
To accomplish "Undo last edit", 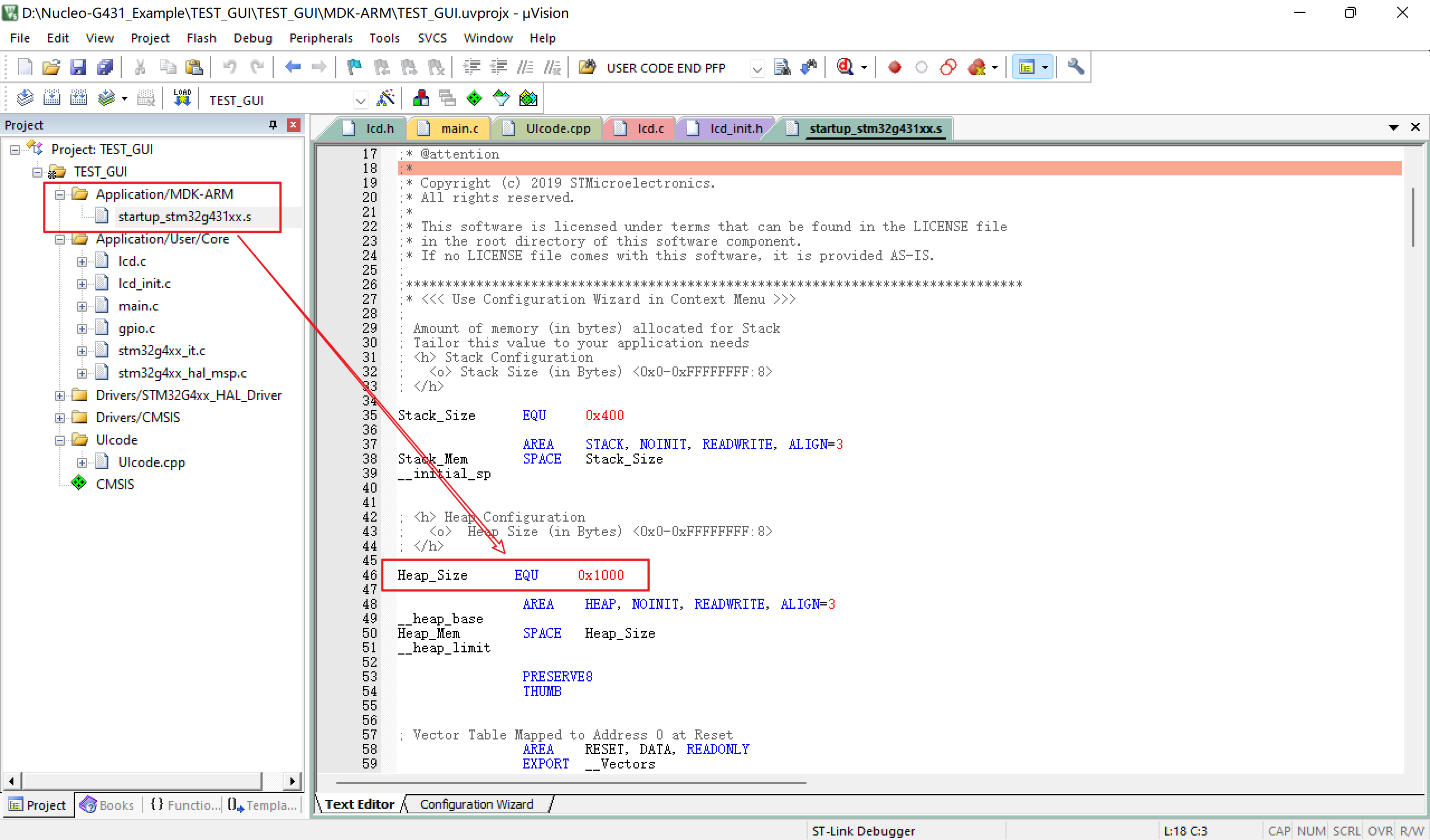I will click(x=229, y=68).
